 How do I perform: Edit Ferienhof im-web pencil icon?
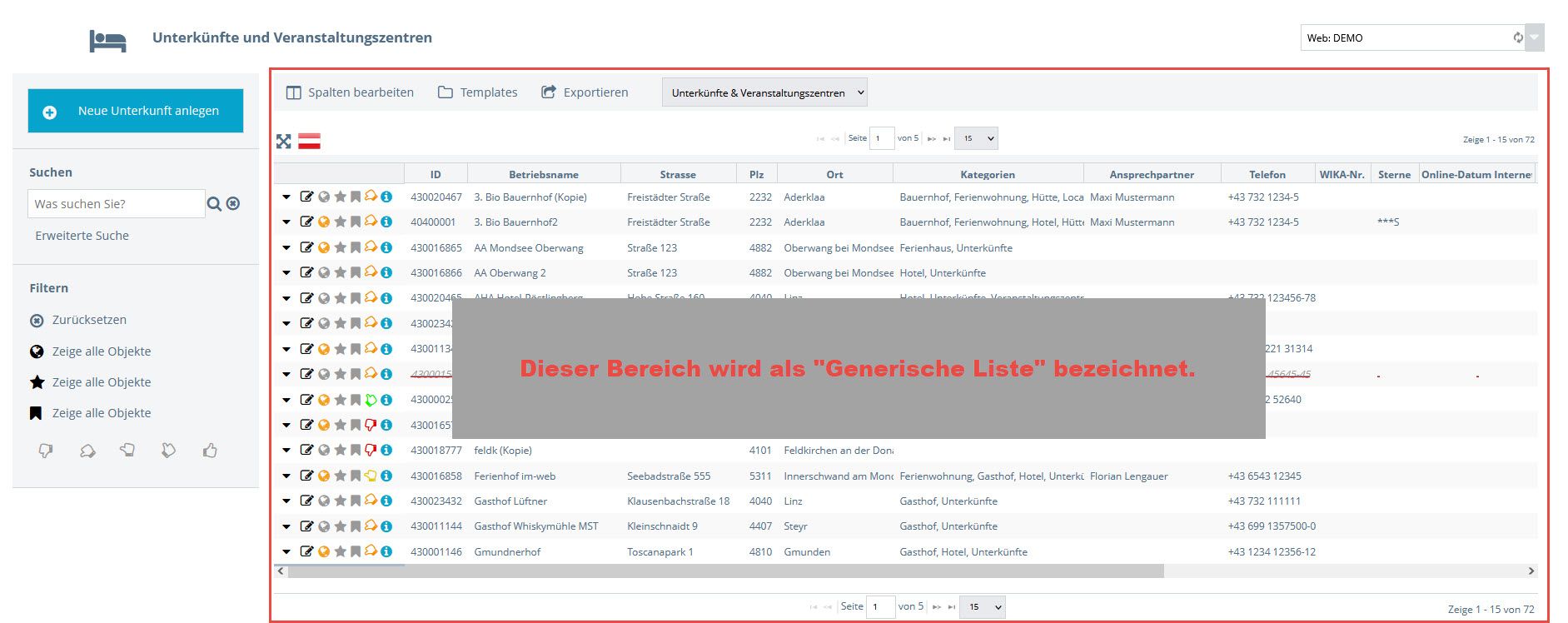pos(306,476)
